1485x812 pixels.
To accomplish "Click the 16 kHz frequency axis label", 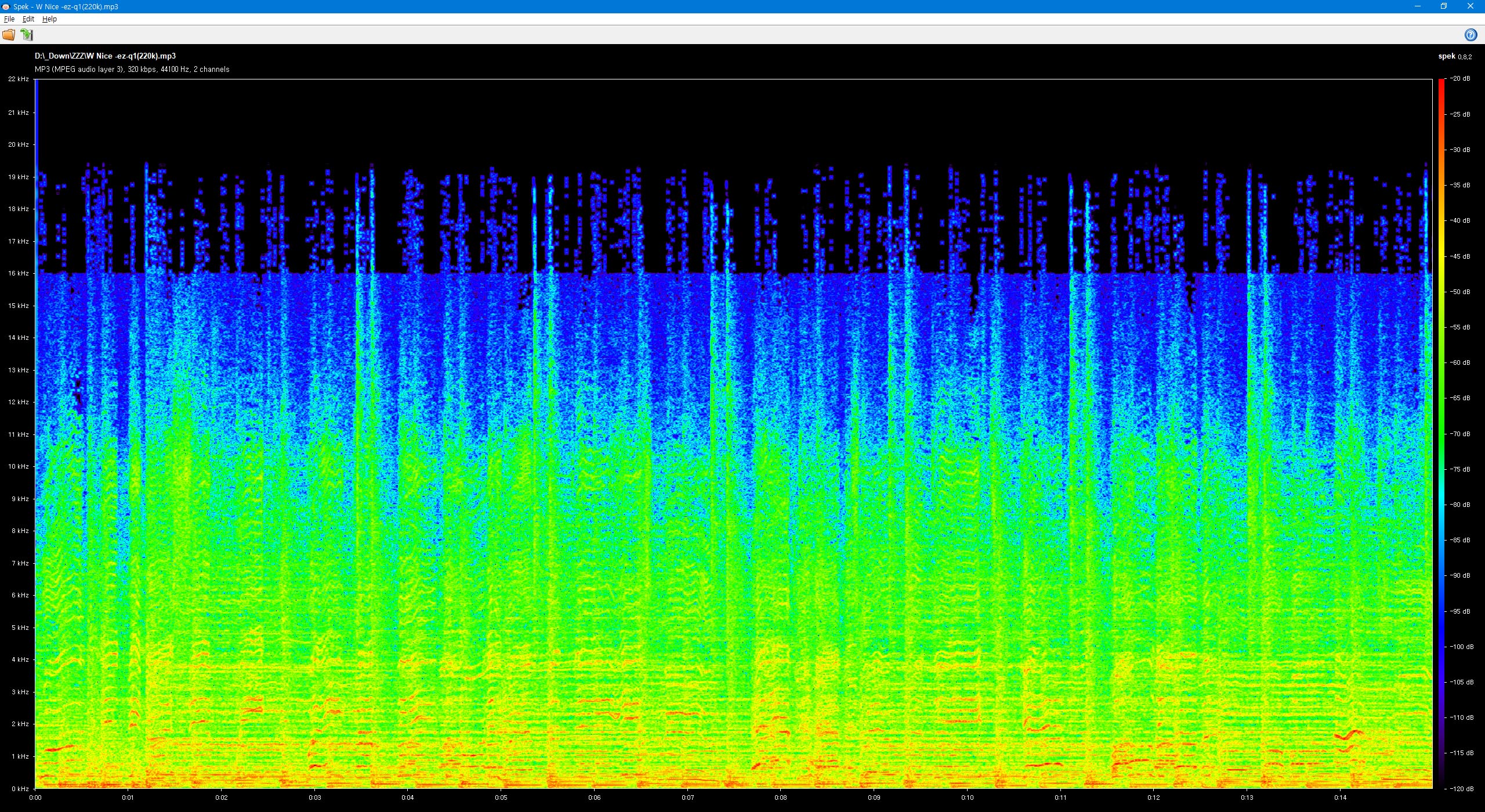I will [x=19, y=273].
